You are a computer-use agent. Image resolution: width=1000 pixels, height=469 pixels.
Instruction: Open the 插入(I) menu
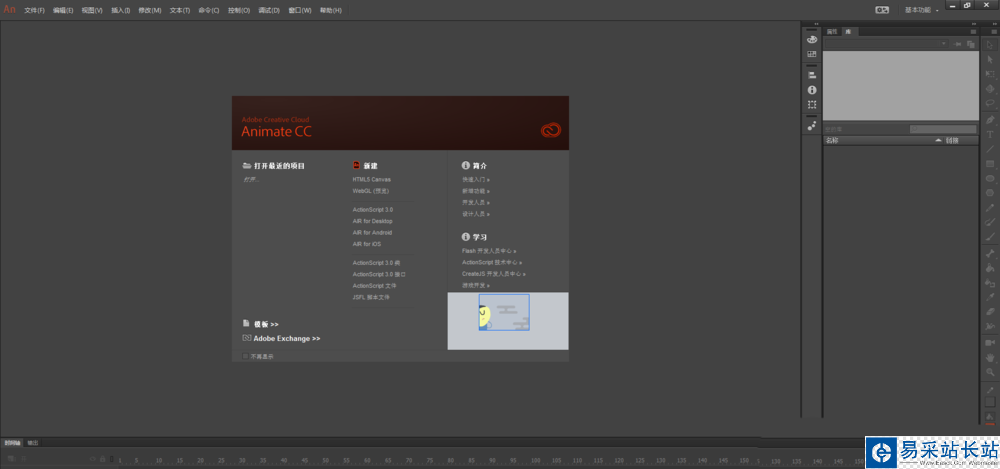pyautogui.click(x=121, y=10)
